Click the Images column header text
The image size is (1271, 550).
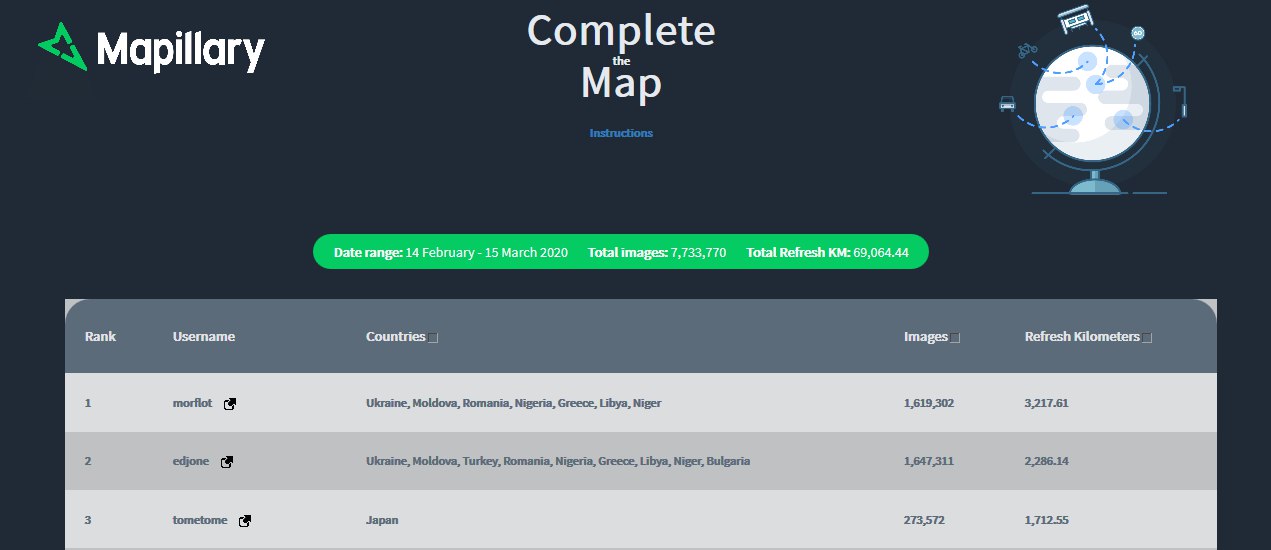[x=926, y=336]
